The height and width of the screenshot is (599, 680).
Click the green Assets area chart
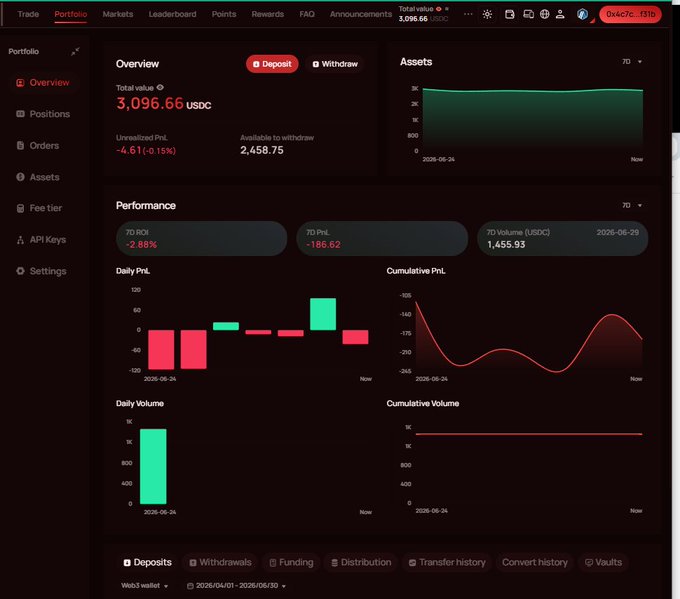533,119
